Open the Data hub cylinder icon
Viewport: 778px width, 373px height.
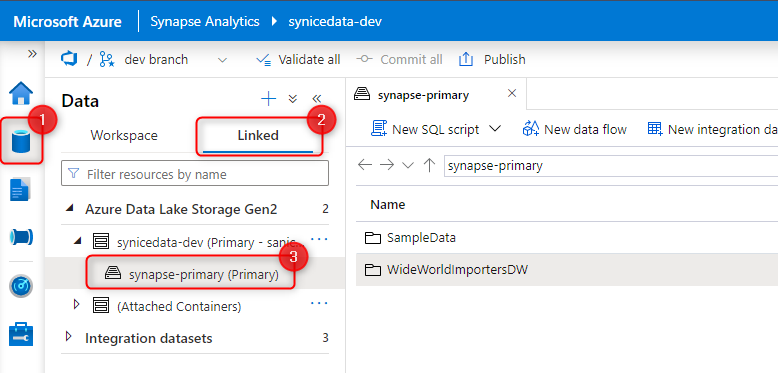[x=21, y=141]
